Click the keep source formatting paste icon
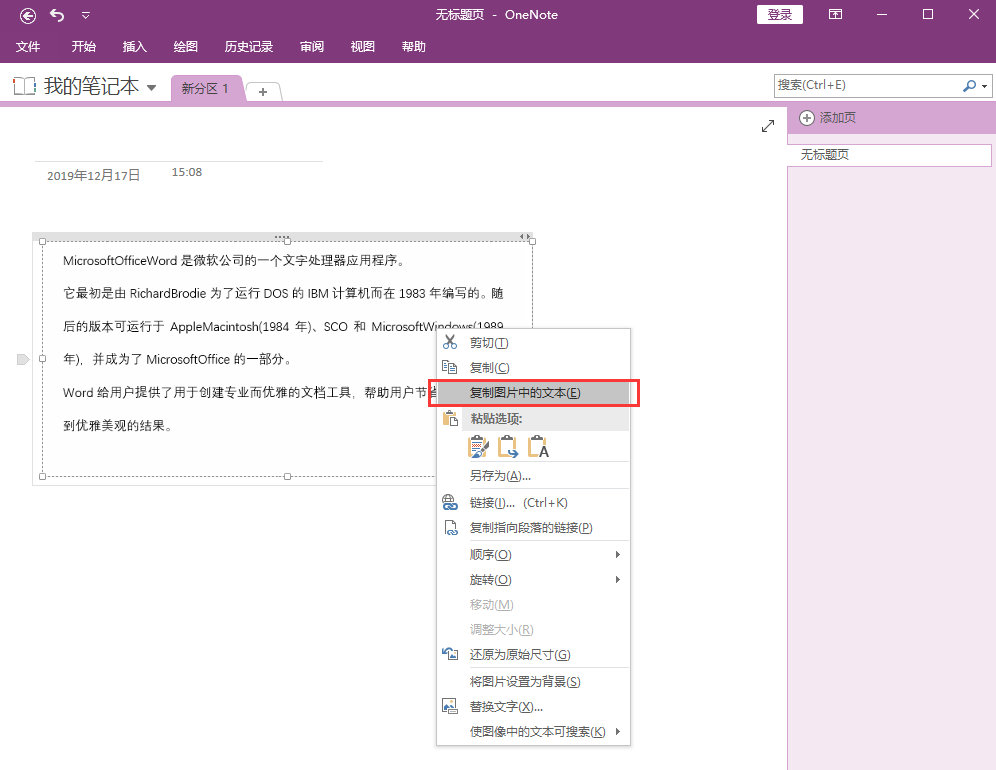Image resolution: width=996 pixels, height=770 pixels. pyautogui.click(x=478, y=447)
